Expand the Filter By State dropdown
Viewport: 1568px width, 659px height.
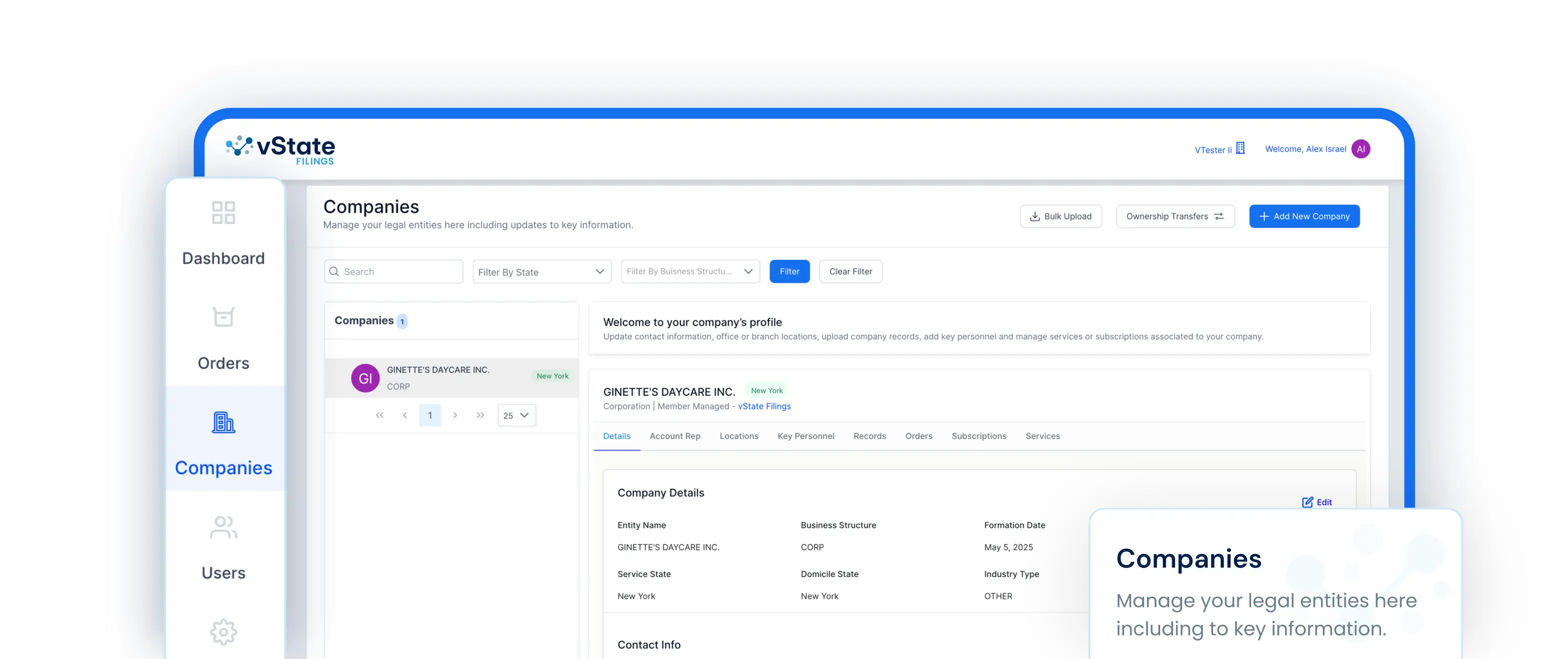541,271
